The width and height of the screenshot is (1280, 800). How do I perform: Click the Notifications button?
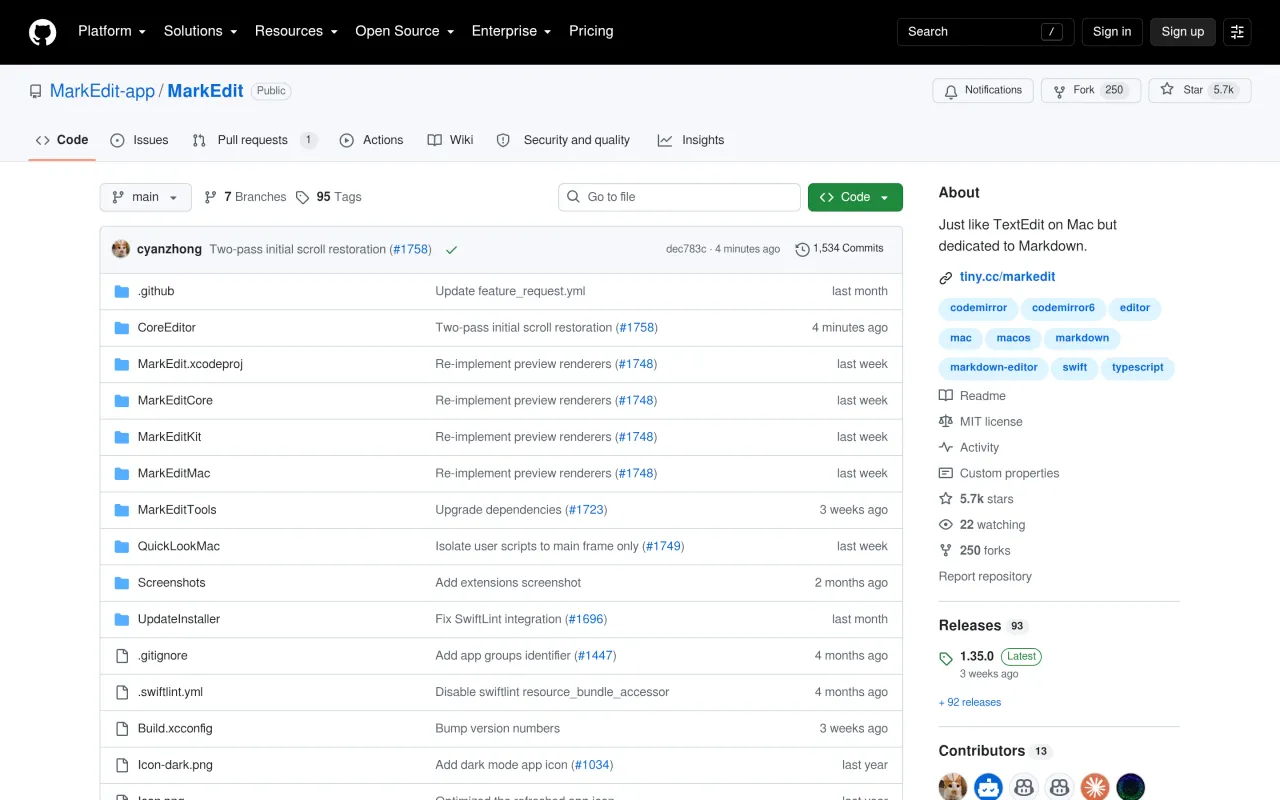point(983,91)
